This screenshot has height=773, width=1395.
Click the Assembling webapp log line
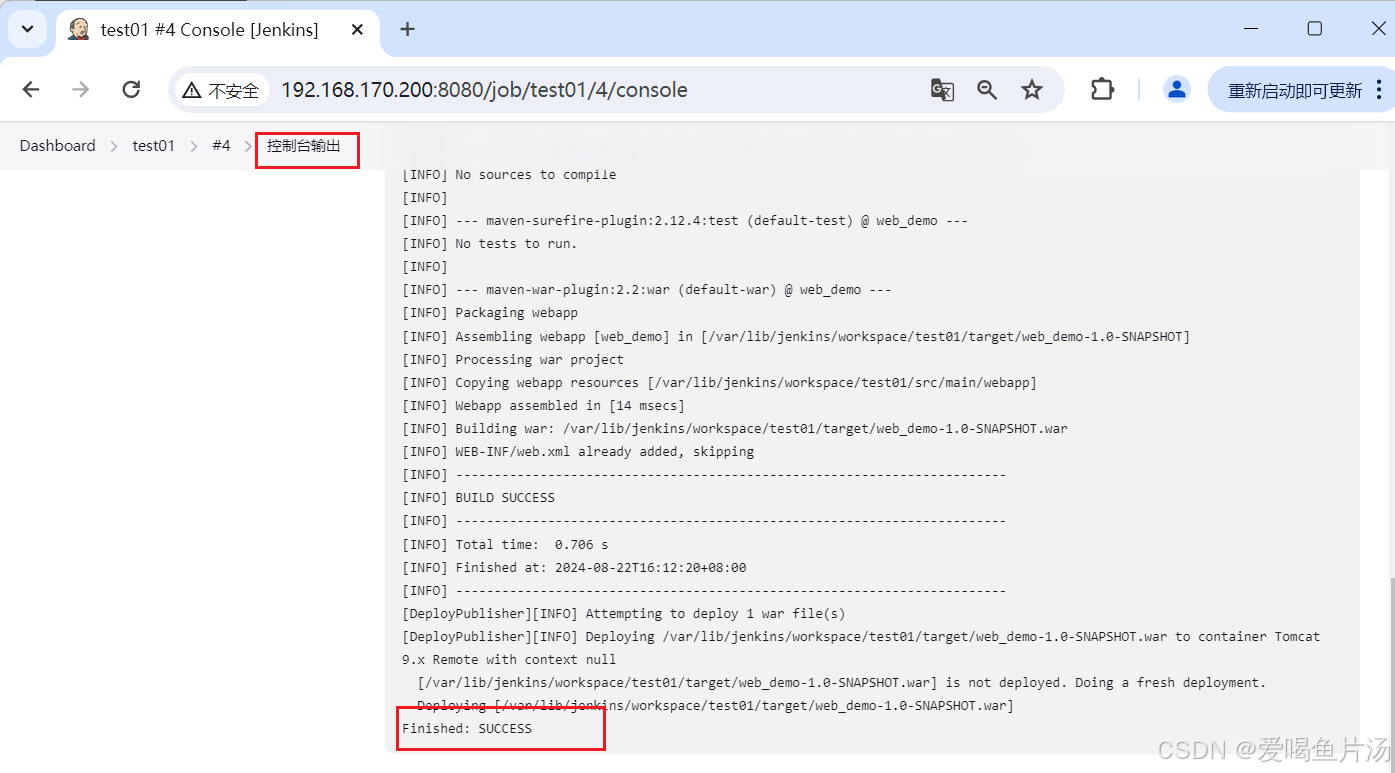point(796,337)
